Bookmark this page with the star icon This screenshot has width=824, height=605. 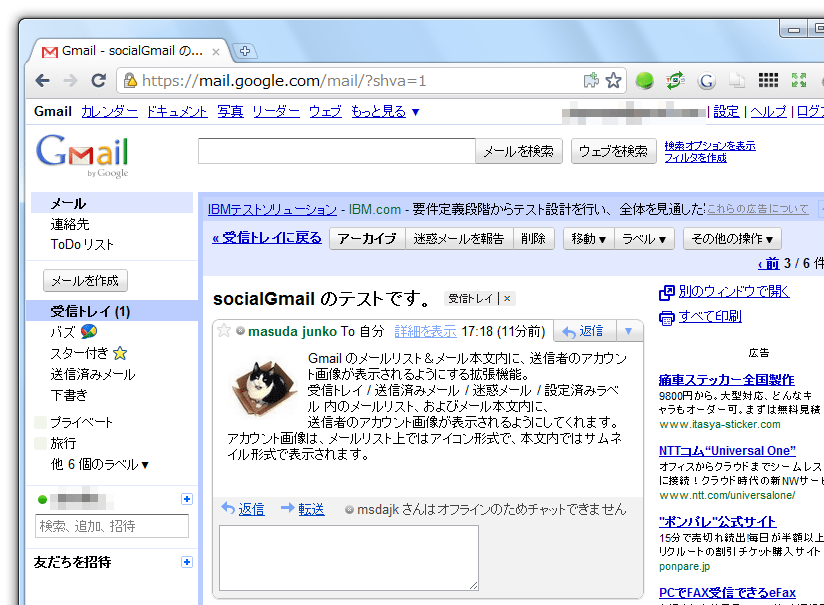pyautogui.click(x=613, y=80)
